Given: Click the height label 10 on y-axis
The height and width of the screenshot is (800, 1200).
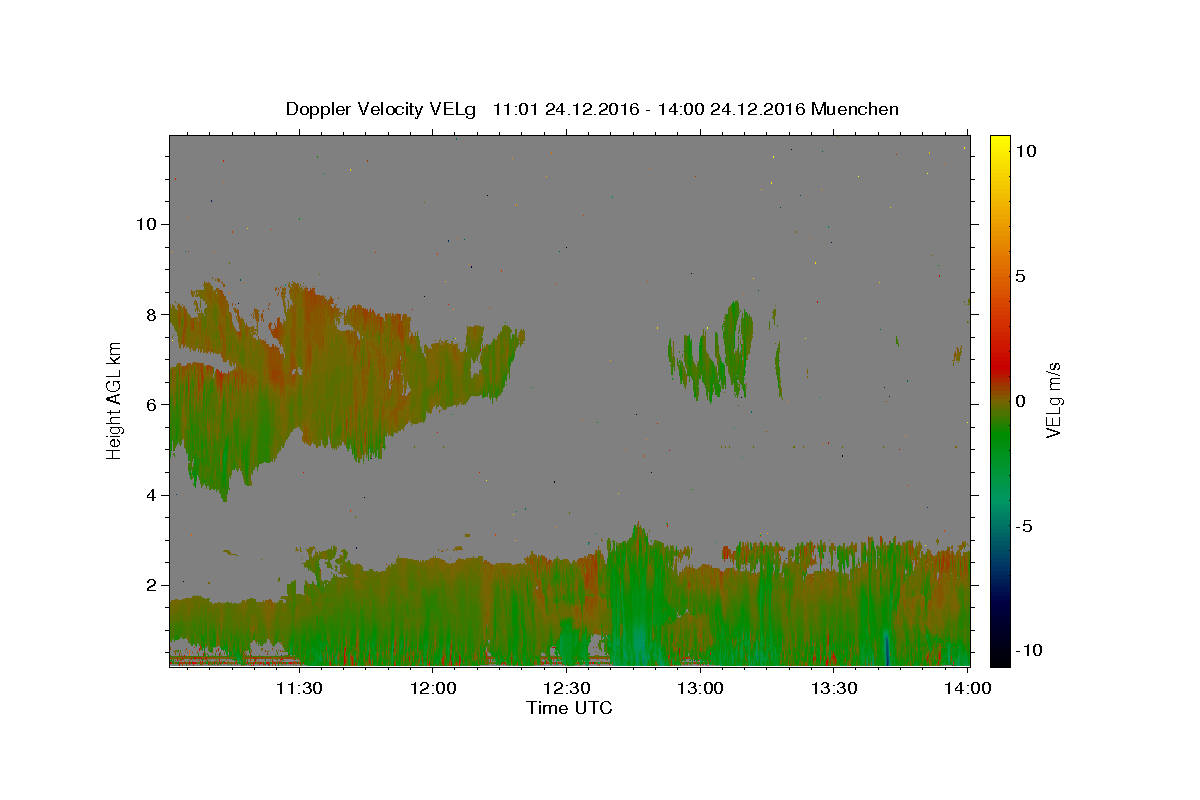Looking at the screenshot, I should pyautogui.click(x=144, y=224).
